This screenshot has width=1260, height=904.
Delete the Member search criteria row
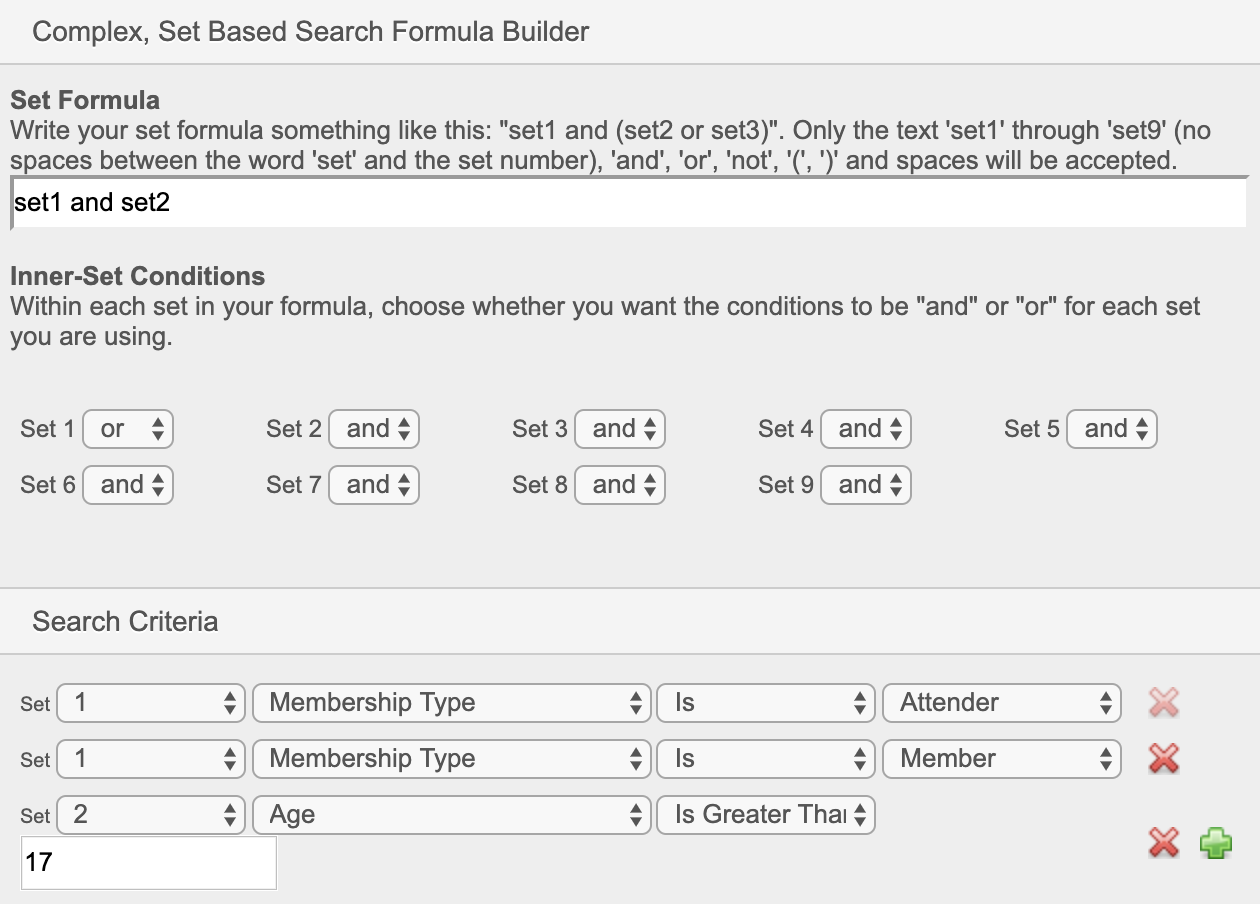pyautogui.click(x=1163, y=759)
